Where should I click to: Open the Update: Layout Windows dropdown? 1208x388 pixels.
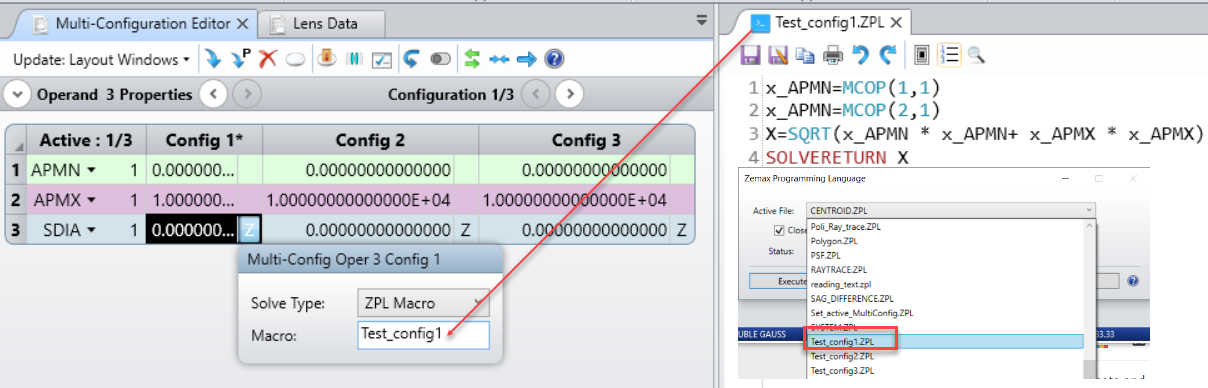(x=102, y=59)
